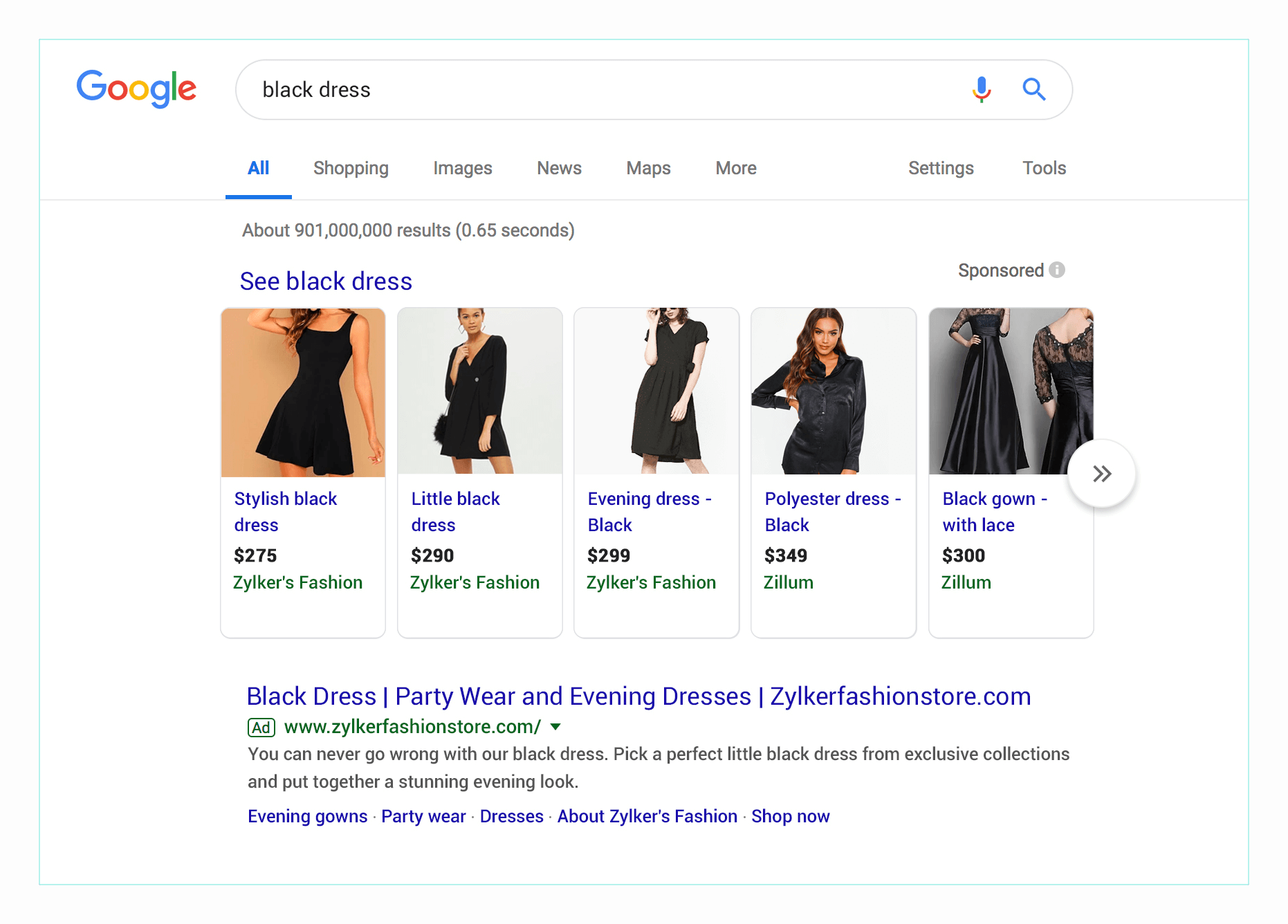
Task: Open the Black Dress Party Wear ad headline
Action: [638, 696]
